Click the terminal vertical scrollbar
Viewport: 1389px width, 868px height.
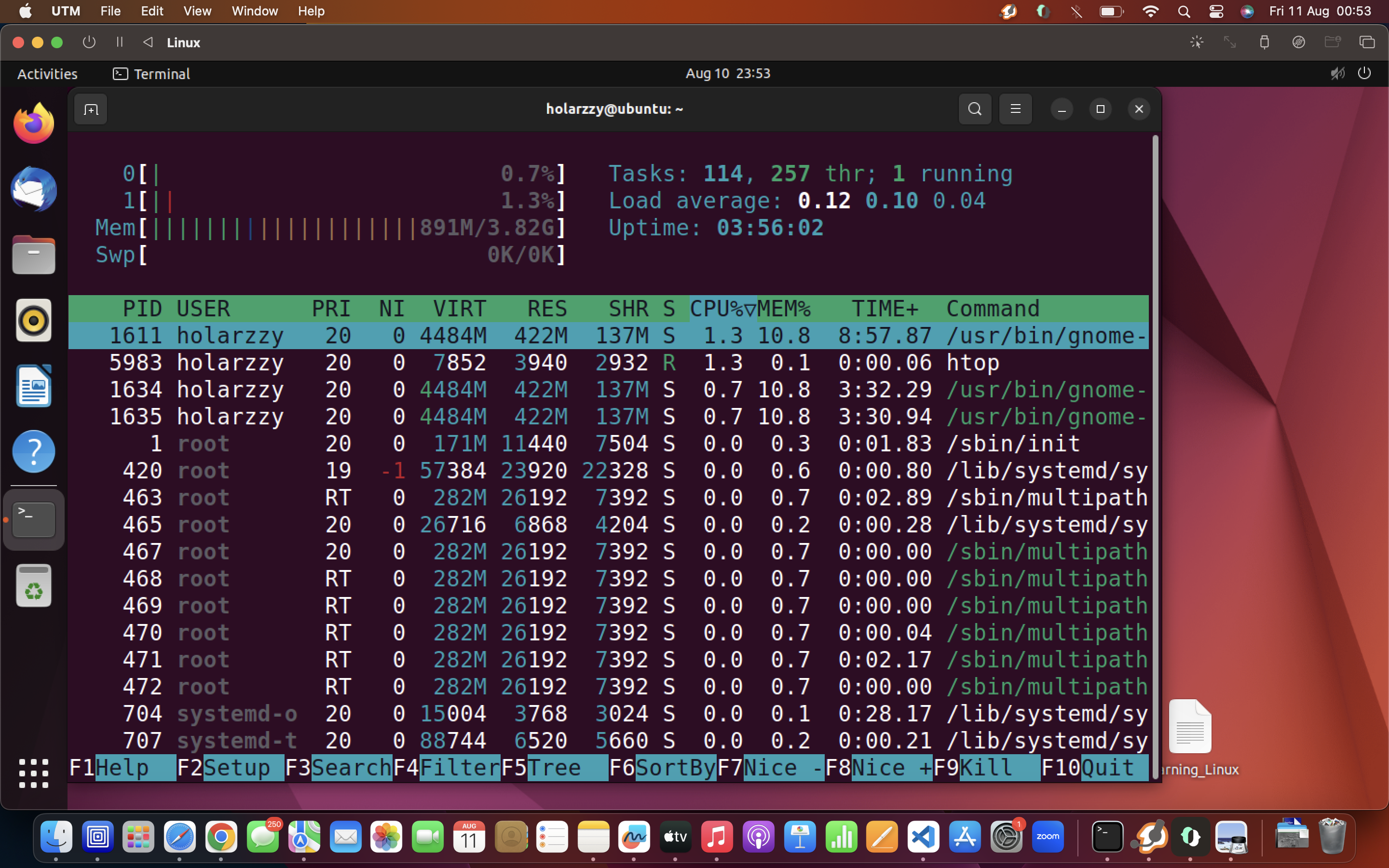(x=1156, y=457)
